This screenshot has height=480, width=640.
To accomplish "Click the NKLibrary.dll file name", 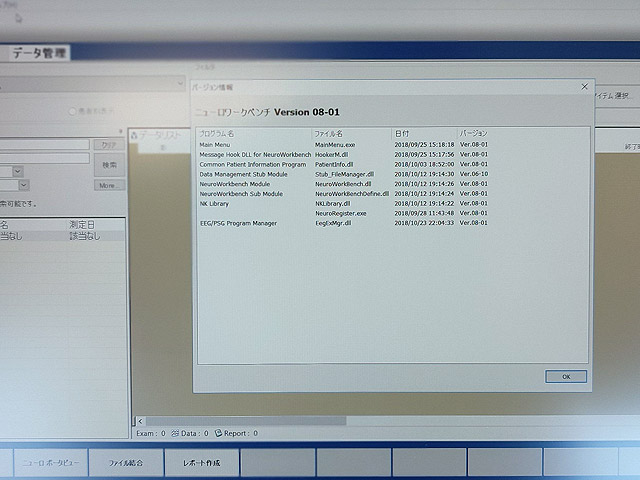I will (333, 204).
